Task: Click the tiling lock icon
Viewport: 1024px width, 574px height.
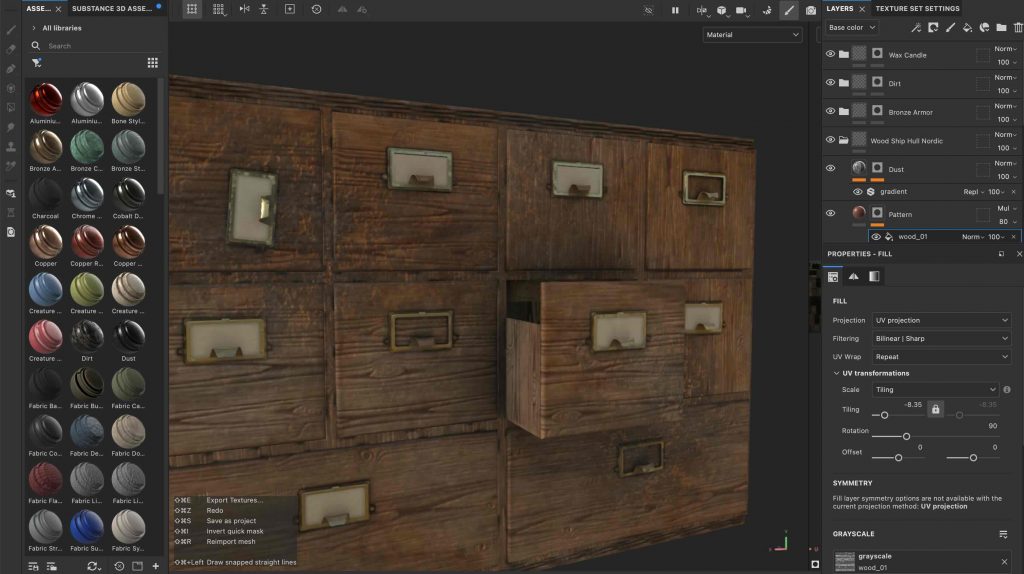Action: click(935, 409)
